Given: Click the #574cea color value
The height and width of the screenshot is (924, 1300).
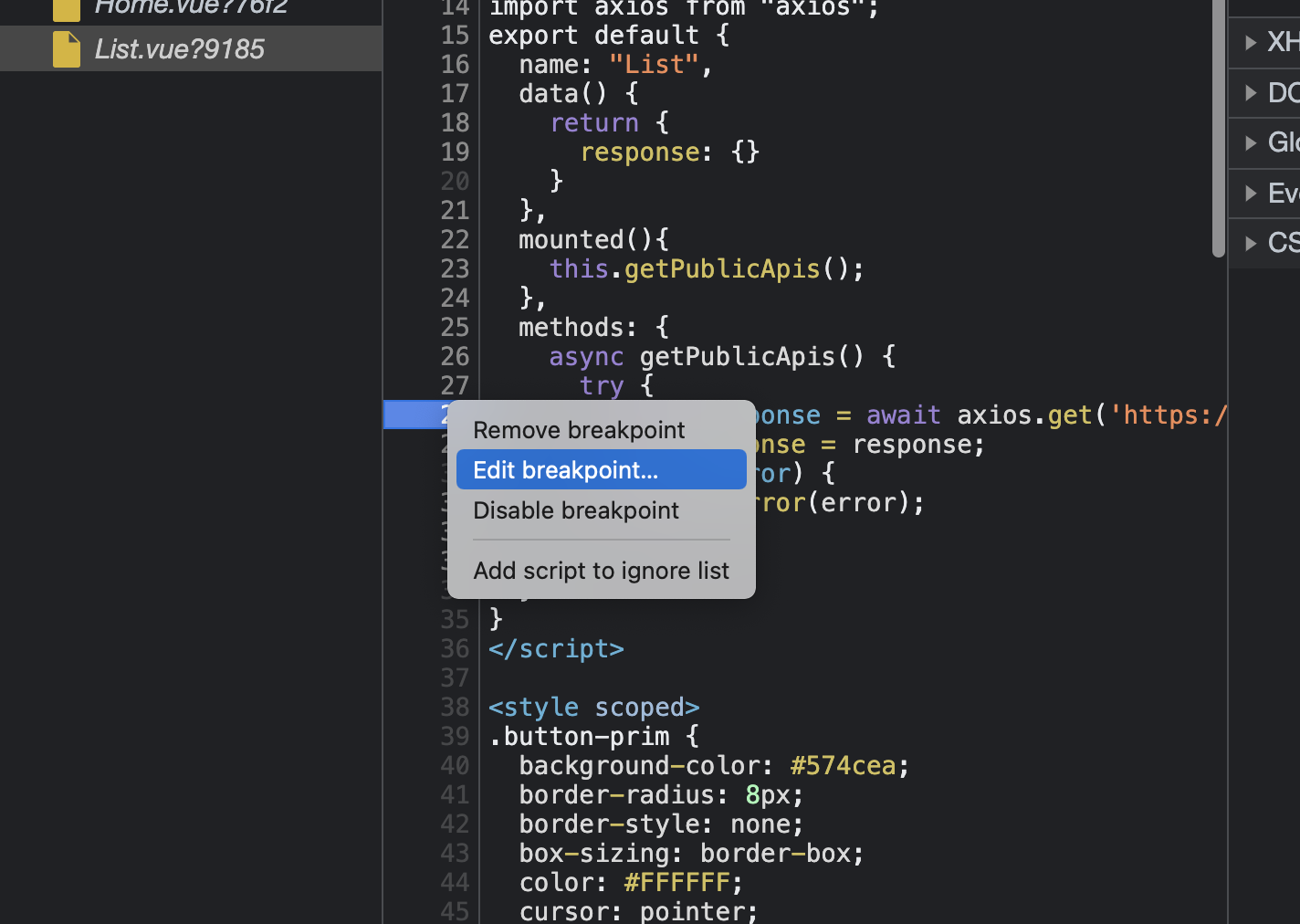Looking at the screenshot, I should coord(843,765).
